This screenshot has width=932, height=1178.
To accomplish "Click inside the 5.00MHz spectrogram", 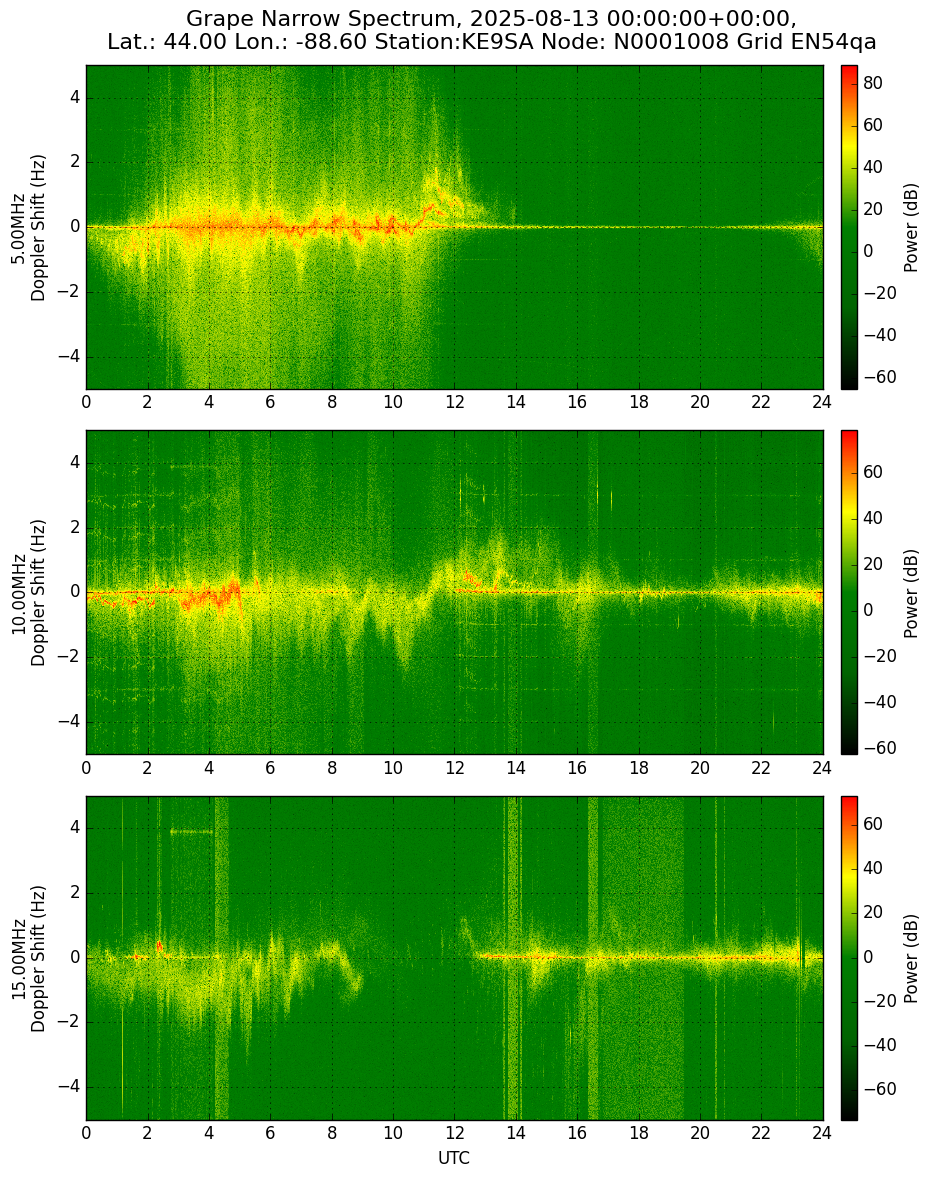I will 454,227.
